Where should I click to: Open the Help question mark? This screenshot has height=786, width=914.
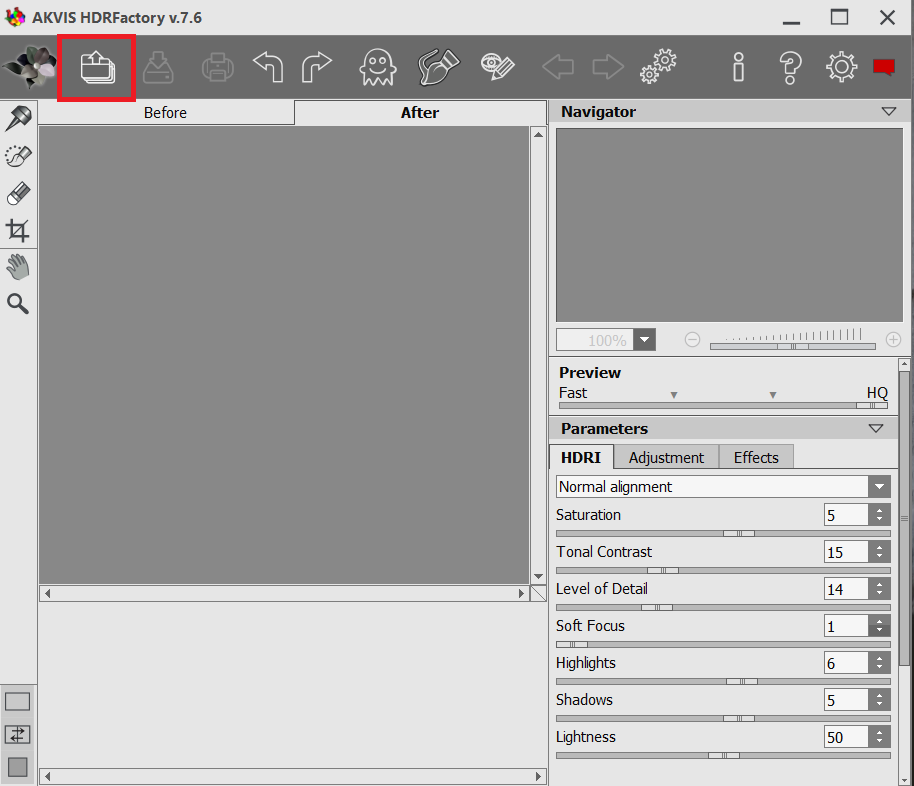(790, 67)
